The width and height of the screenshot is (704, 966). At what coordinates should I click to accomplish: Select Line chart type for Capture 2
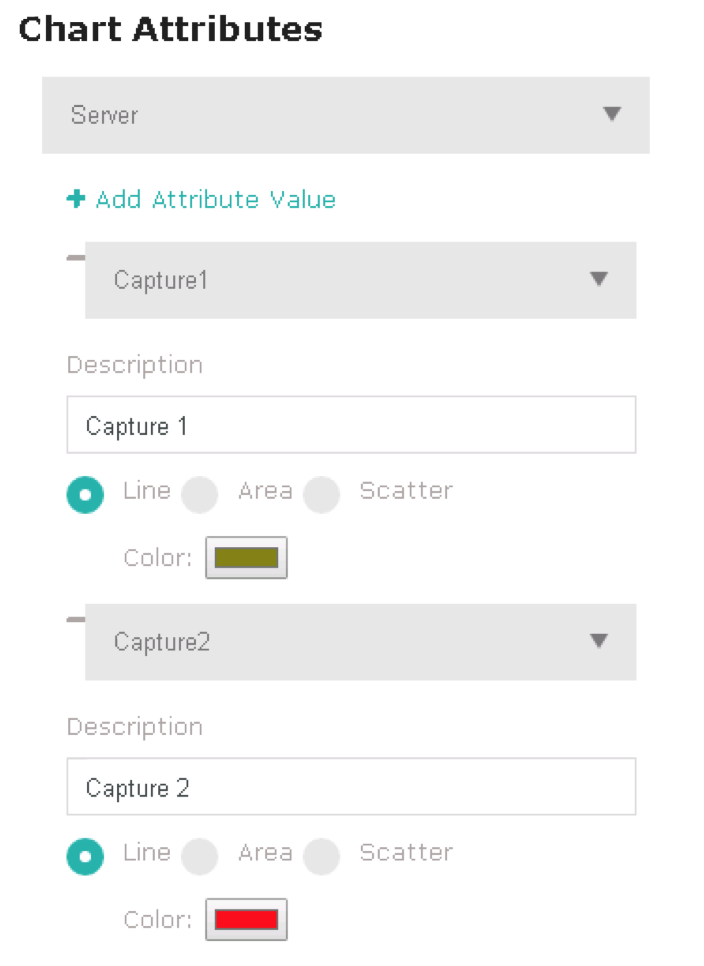pos(85,856)
